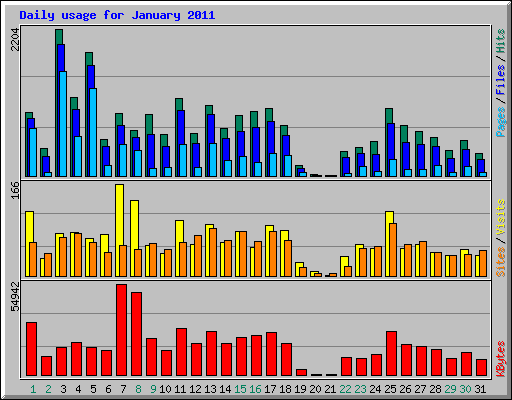Click day 21 on the x-axis
This screenshot has width=512, height=400.
click(330, 389)
